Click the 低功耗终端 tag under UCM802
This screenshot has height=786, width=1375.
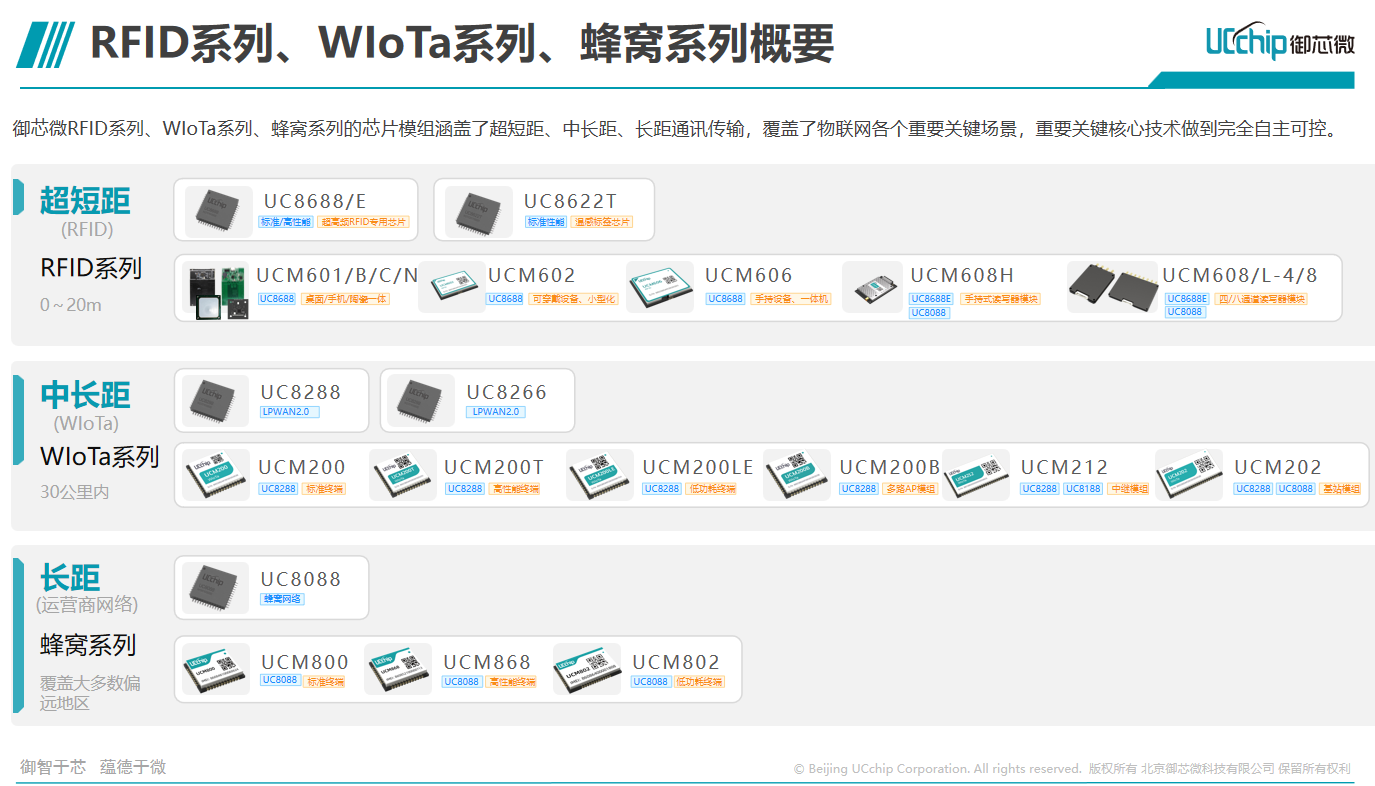click(699, 682)
